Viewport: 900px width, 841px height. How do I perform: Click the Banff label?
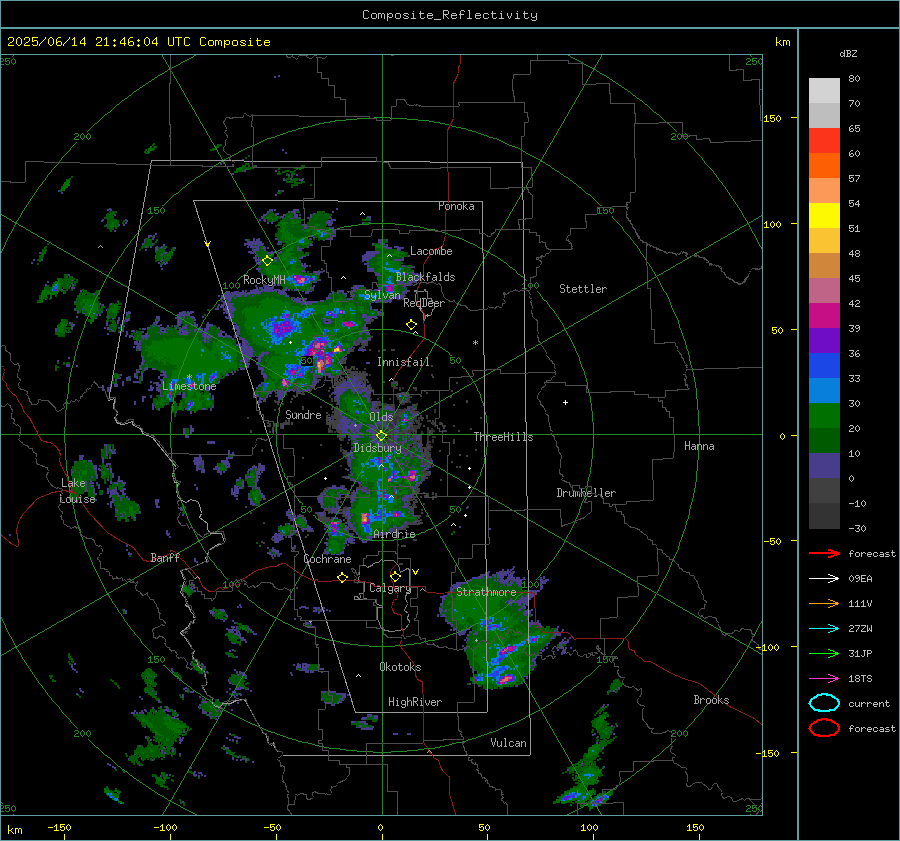pos(165,558)
